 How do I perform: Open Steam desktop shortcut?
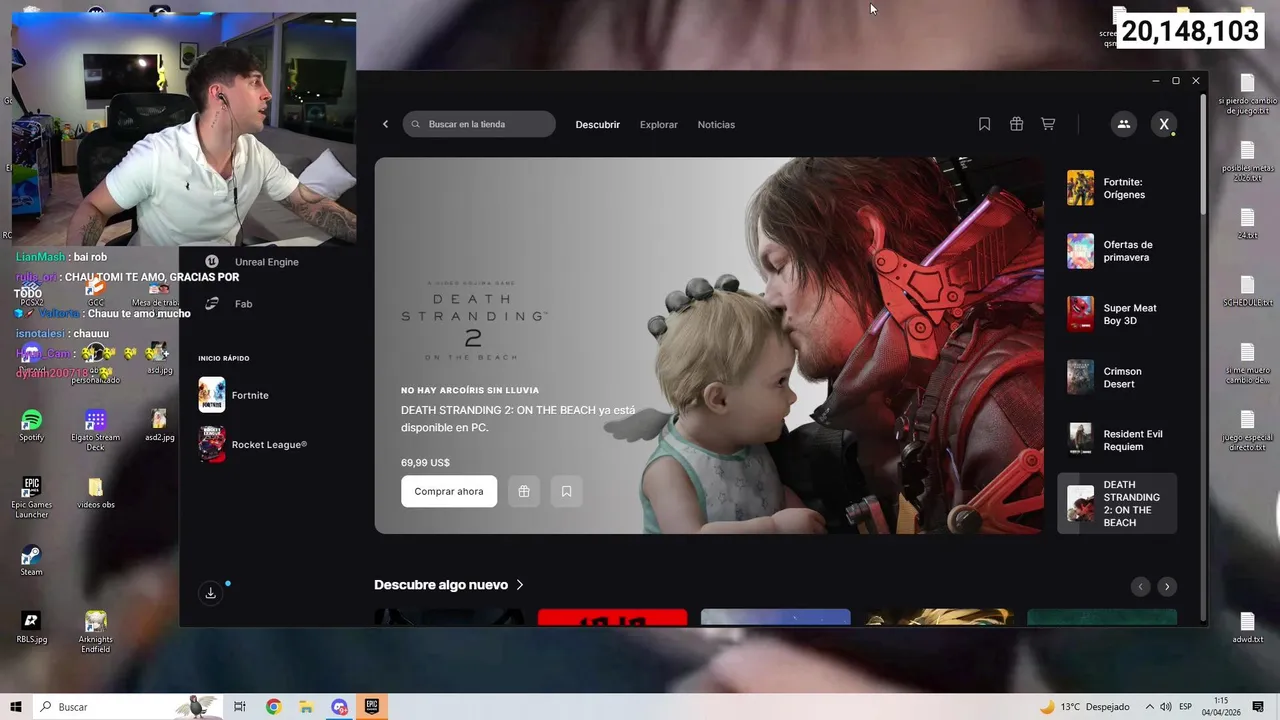[x=32, y=560]
